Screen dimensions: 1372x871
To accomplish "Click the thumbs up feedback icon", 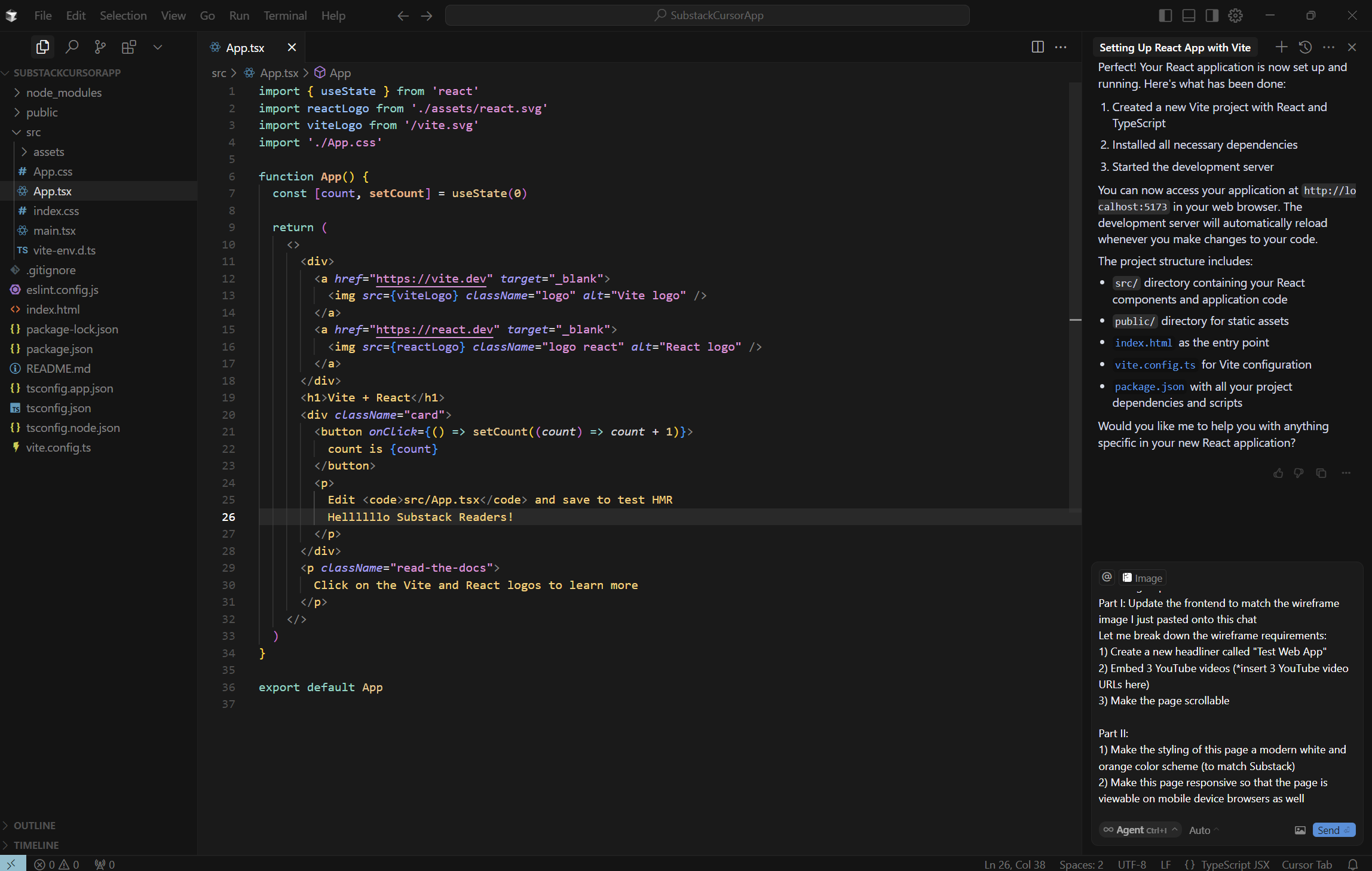I will tap(1278, 473).
